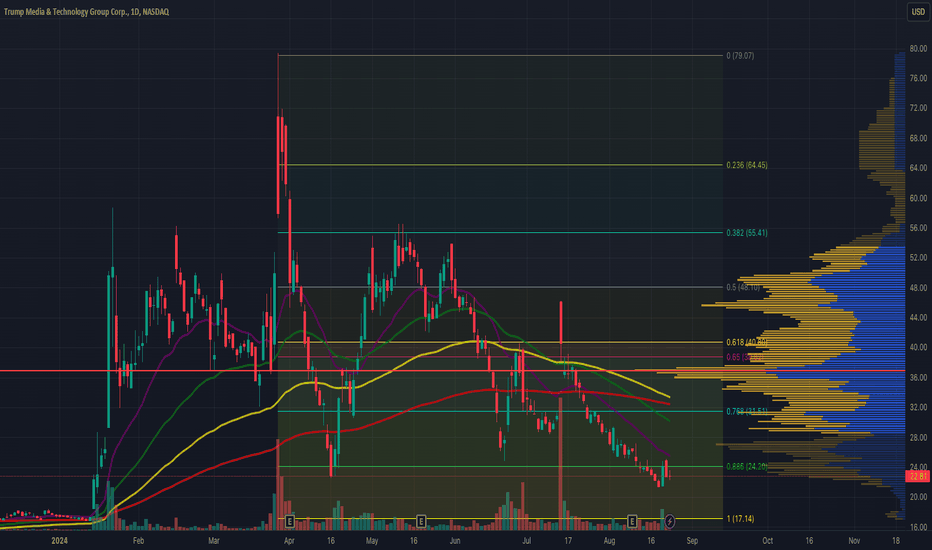This screenshot has width=932, height=550.
Task: Click the earnings marker E near Apr
Action: 289,521
